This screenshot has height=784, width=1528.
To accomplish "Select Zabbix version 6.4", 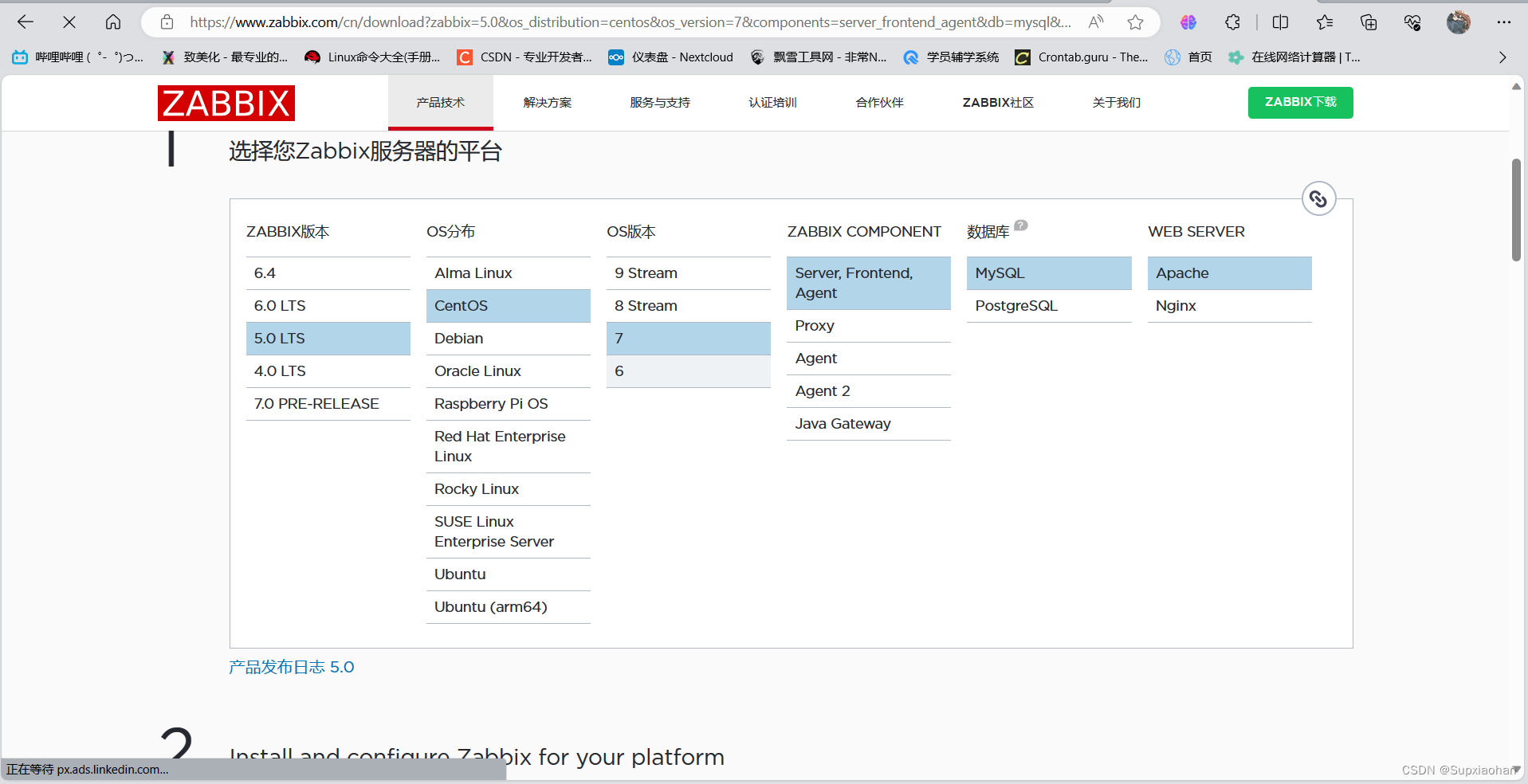I will pyautogui.click(x=328, y=273).
